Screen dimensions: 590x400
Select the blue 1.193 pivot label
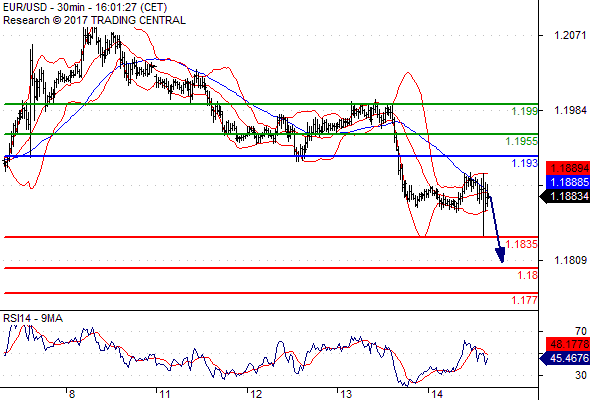[x=525, y=163]
